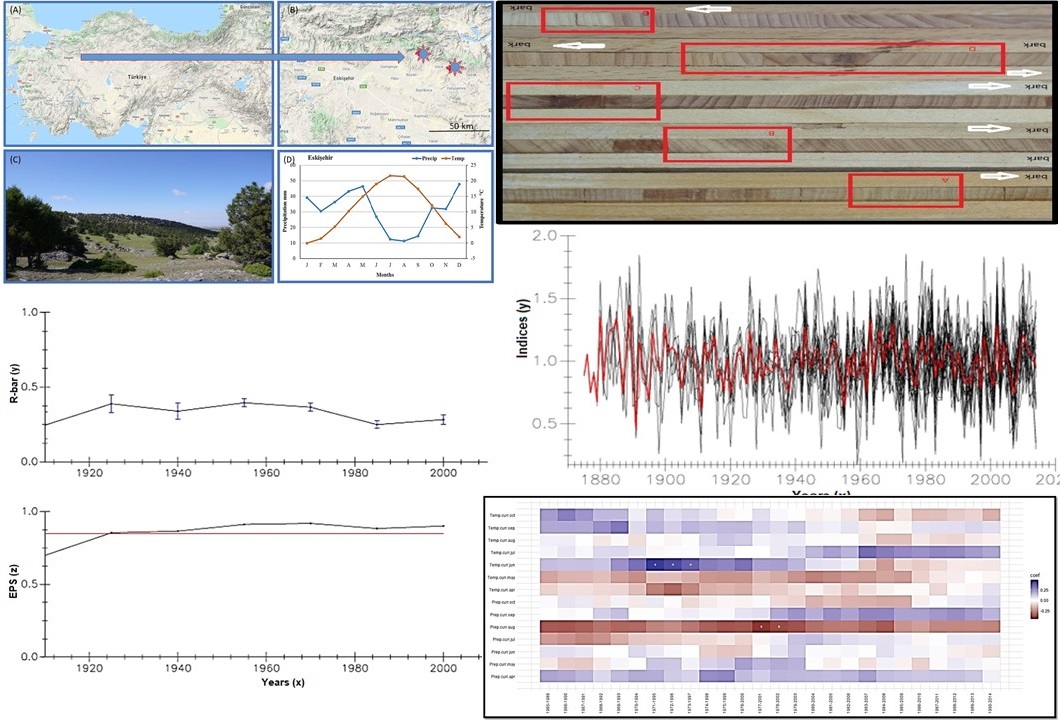Click the red box labeled A on wood cores
This screenshot has height=720, width=1060.
905,190
